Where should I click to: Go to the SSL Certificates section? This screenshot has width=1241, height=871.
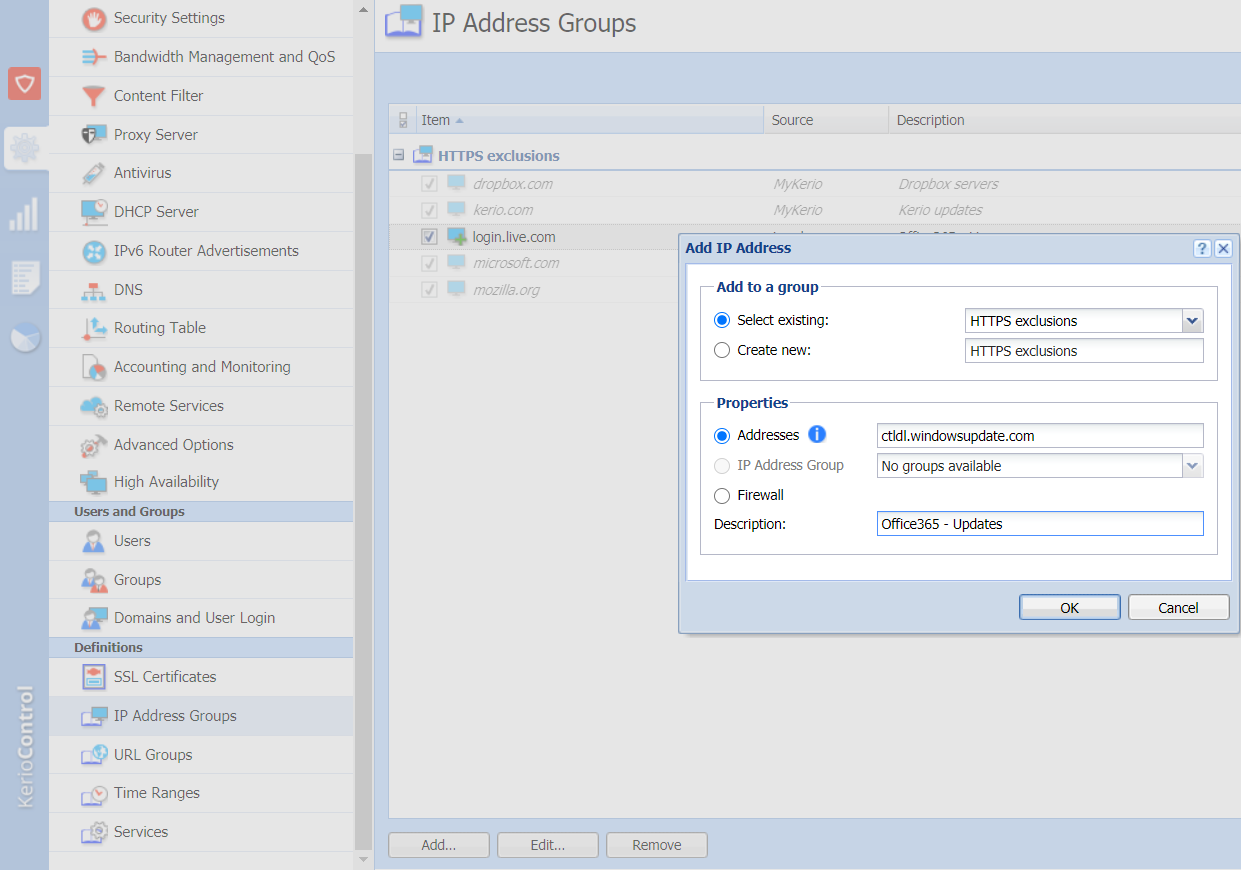pos(201,677)
